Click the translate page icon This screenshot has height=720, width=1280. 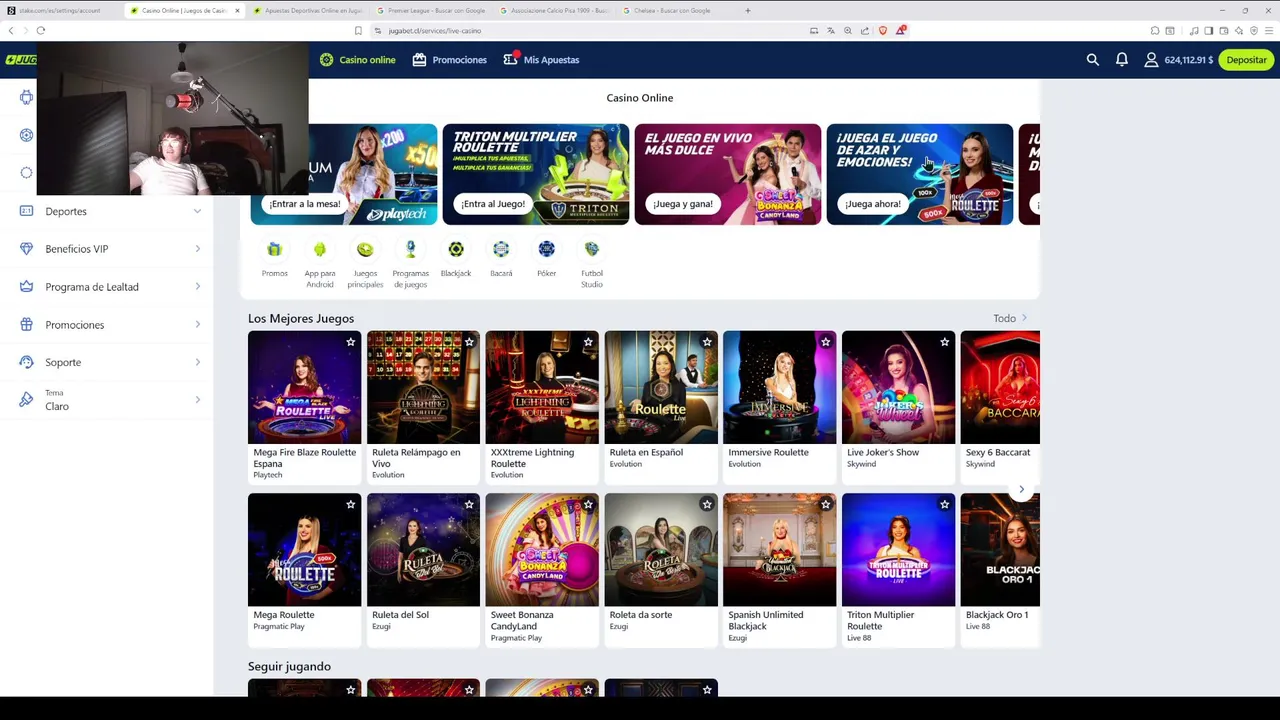(831, 31)
